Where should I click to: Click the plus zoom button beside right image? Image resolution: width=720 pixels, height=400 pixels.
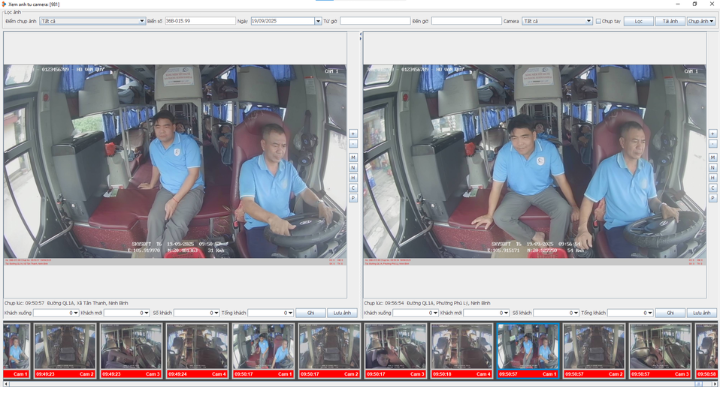pyautogui.click(x=712, y=133)
